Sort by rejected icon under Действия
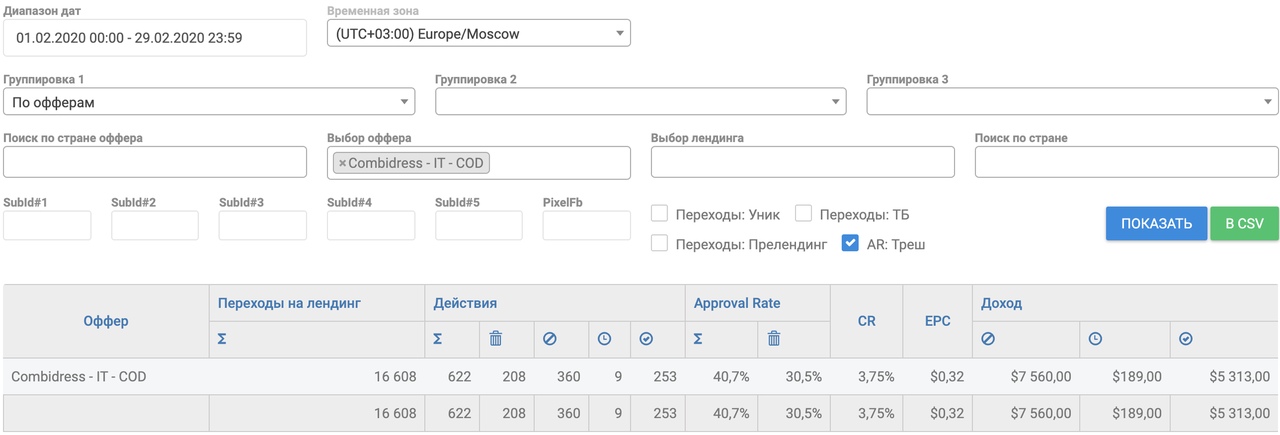 tap(549, 340)
